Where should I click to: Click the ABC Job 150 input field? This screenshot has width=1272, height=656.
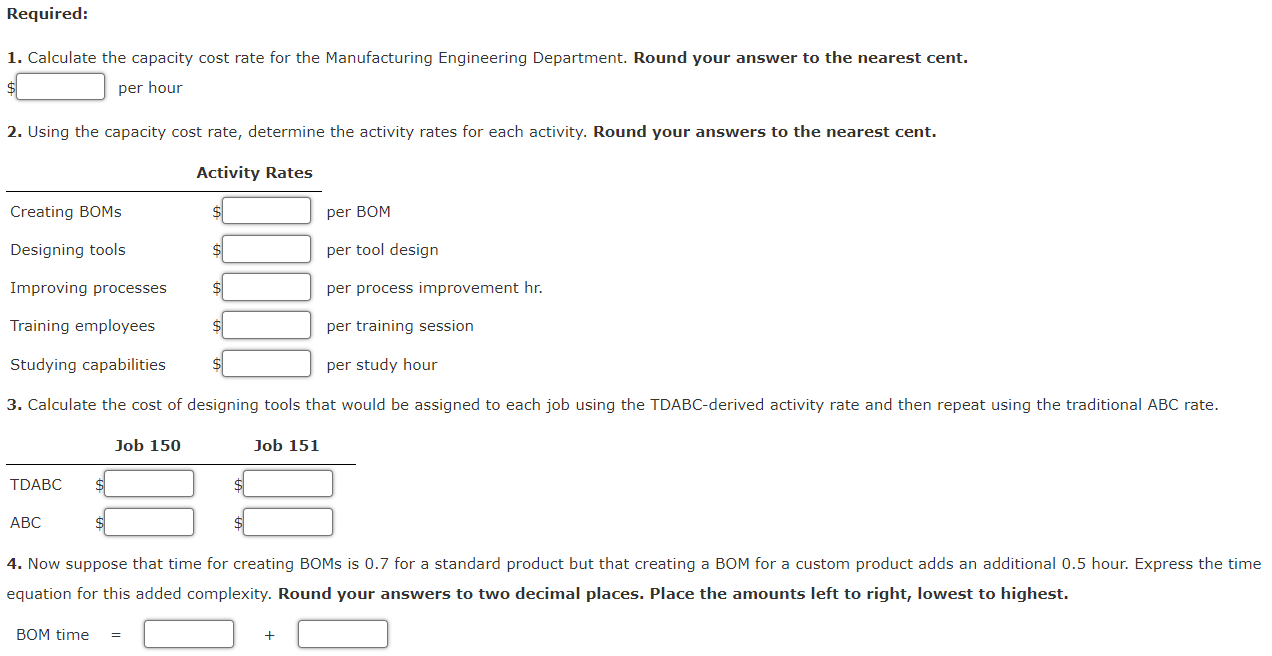click(x=148, y=521)
